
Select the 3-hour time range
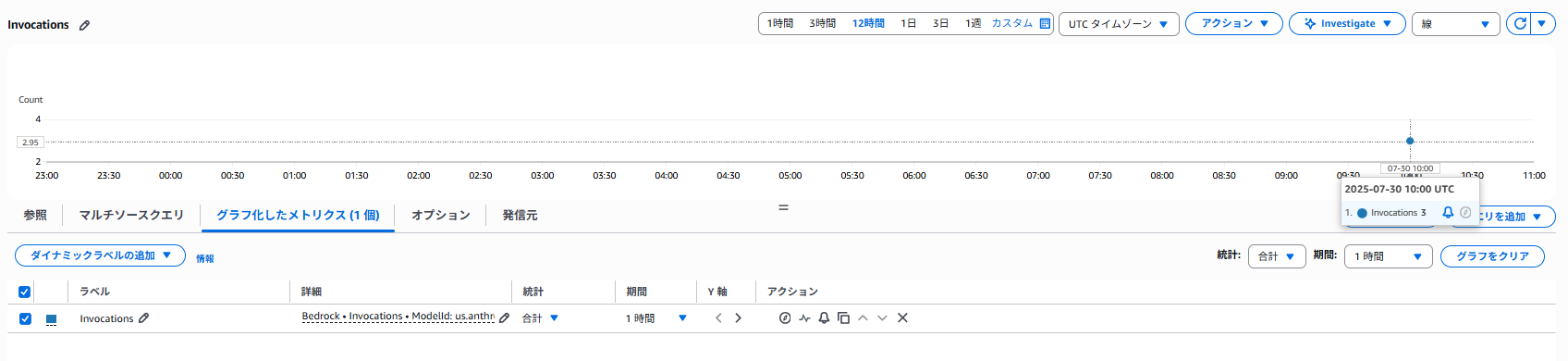(822, 23)
